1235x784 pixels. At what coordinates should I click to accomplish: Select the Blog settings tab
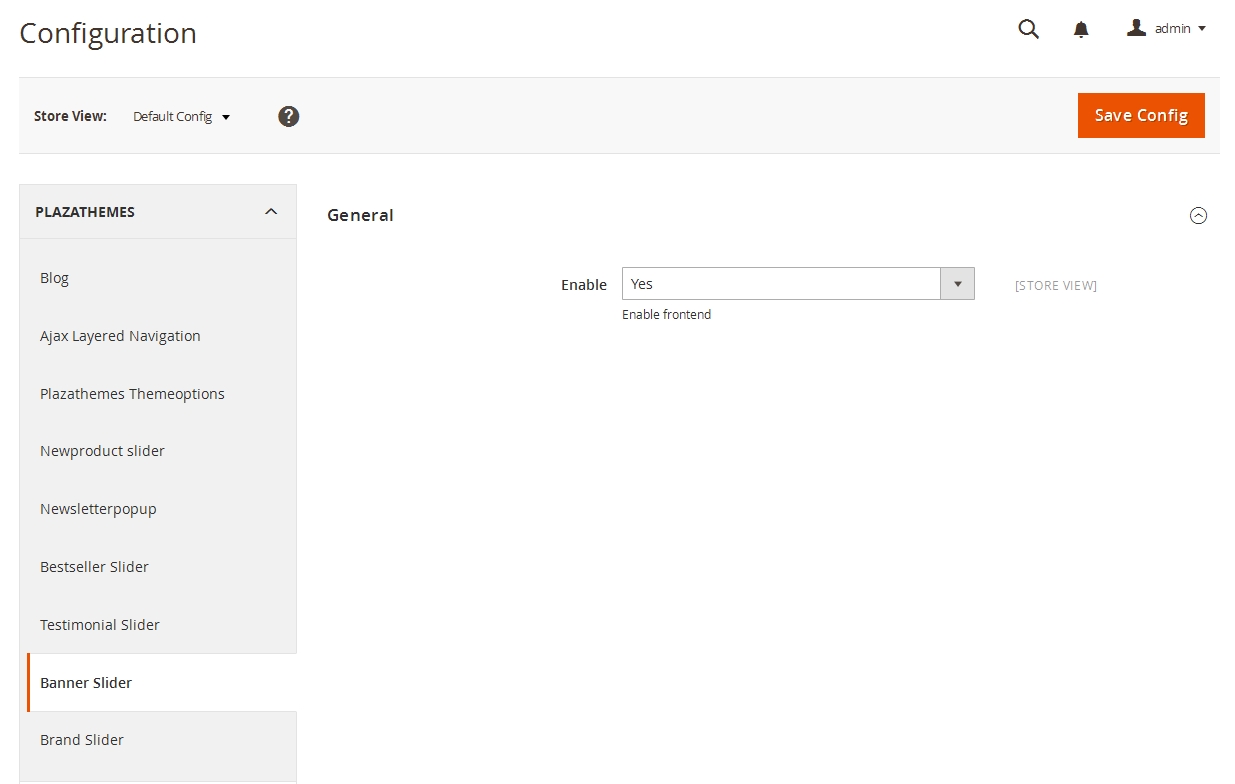click(55, 278)
